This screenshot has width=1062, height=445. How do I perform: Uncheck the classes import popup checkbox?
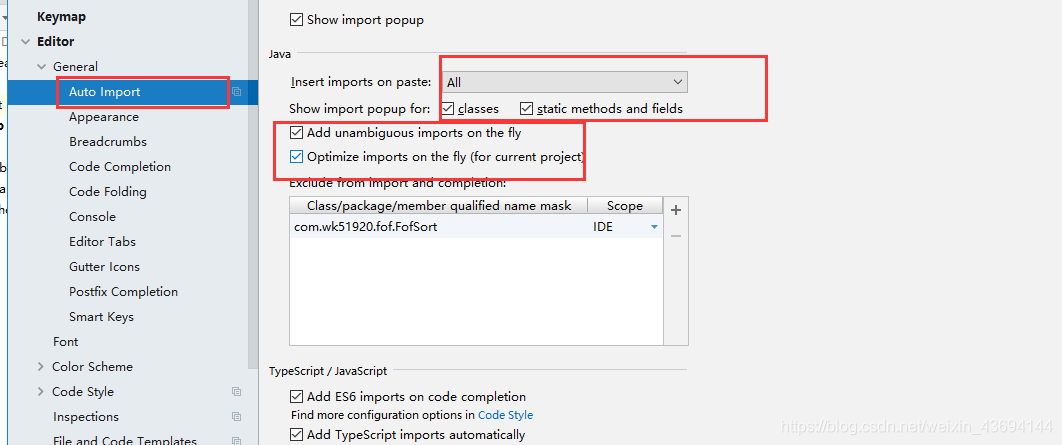[x=447, y=108]
